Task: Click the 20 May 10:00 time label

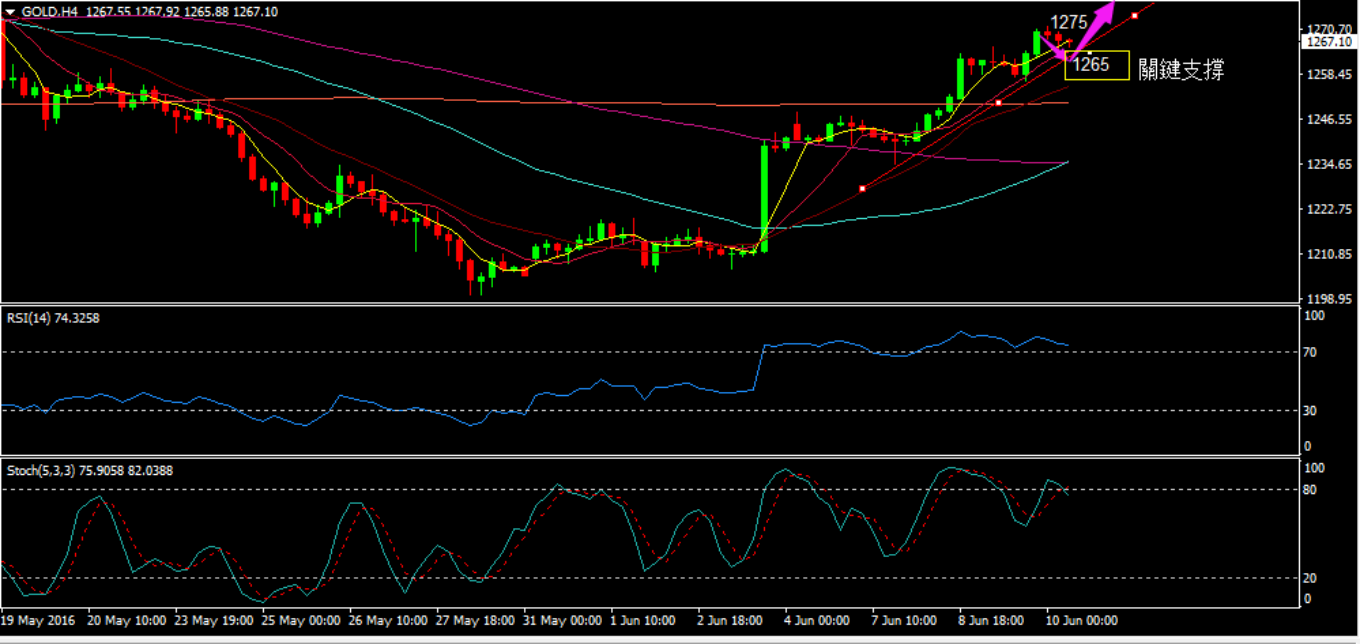Action: pos(129,620)
